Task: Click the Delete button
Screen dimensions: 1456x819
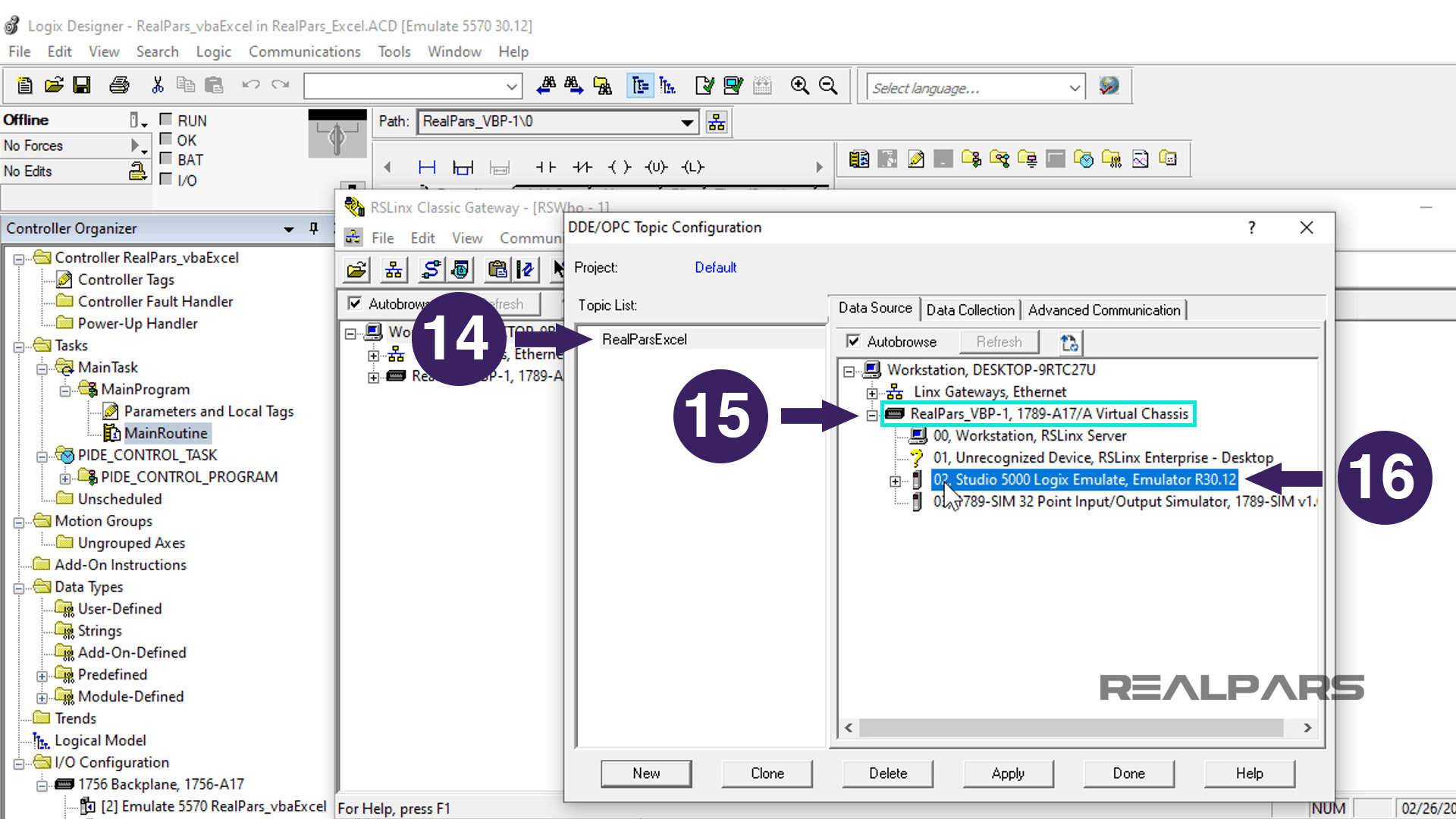Action: [x=888, y=773]
